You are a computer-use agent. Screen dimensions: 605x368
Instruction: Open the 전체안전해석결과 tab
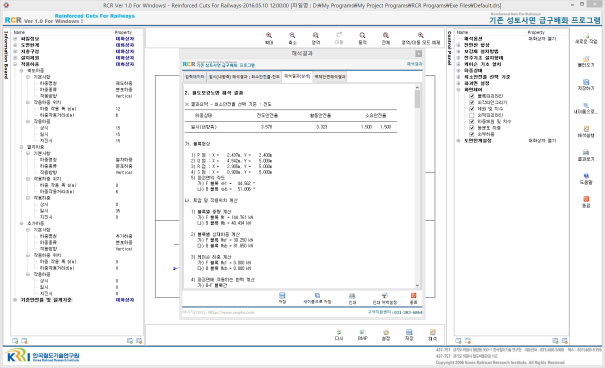[330, 77]
